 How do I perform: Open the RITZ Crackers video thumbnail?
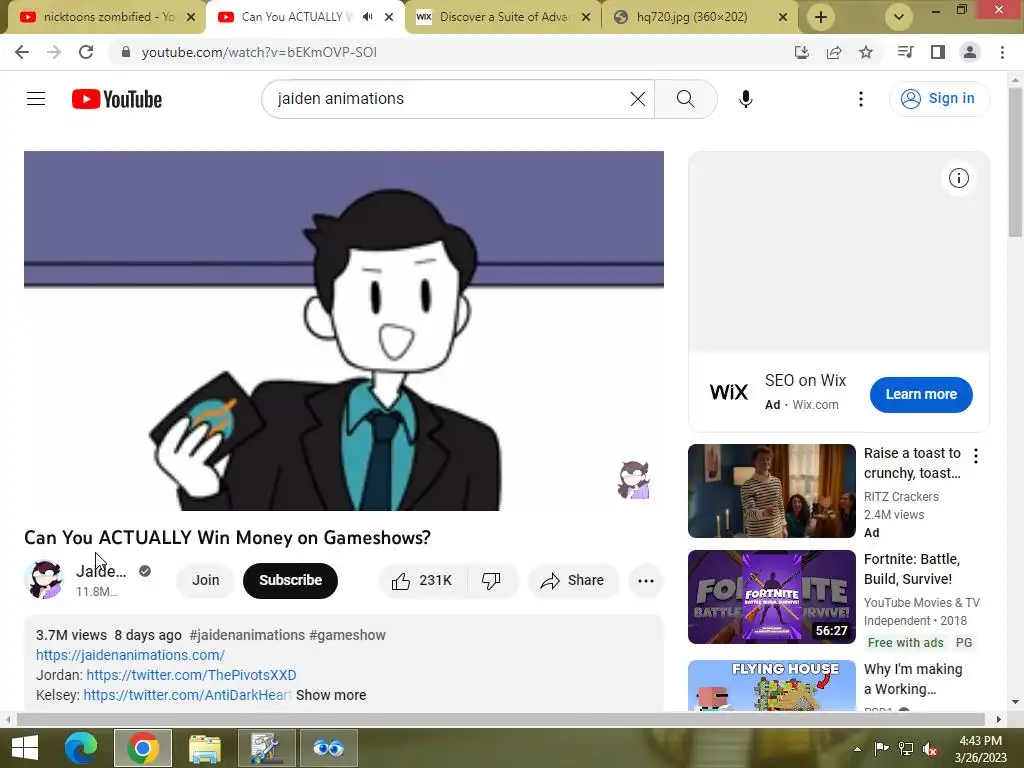(x=771, y=490)
